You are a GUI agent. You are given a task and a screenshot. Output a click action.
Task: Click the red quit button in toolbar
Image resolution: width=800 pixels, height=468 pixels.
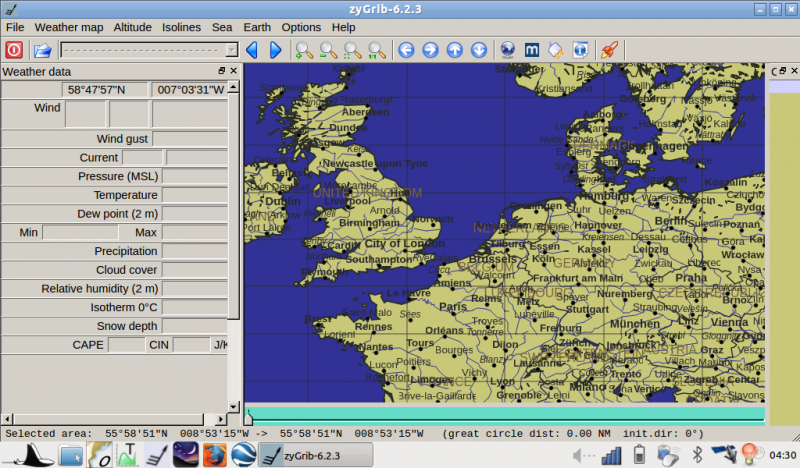14,49
